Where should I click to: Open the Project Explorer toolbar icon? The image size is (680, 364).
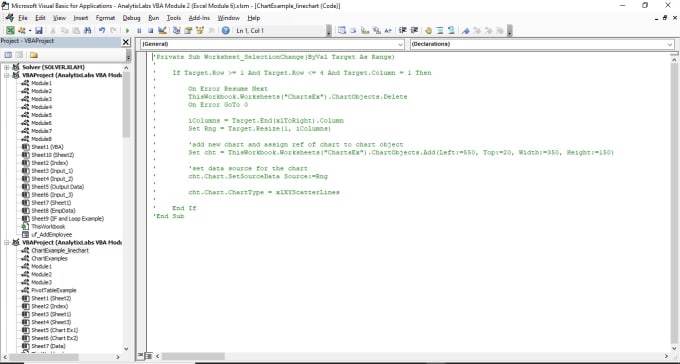[x=177, y=30]
